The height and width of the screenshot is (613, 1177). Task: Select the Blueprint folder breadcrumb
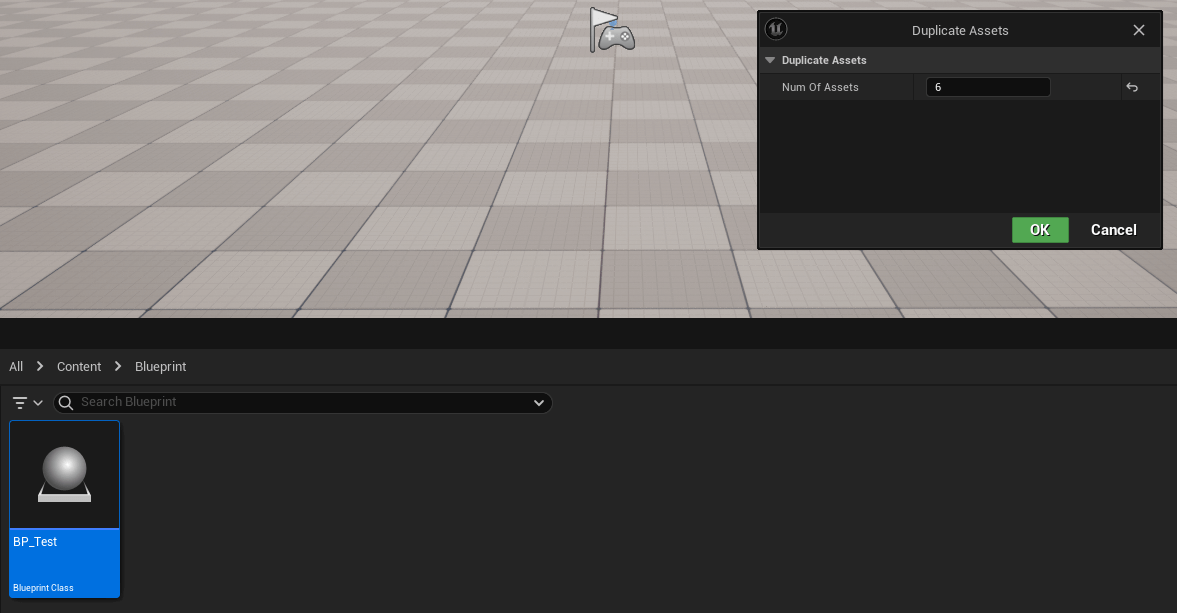(160, 367)
